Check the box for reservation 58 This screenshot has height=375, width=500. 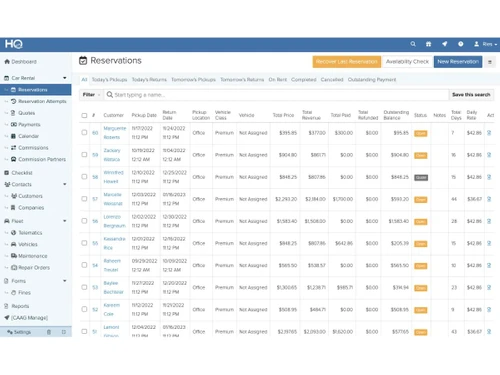coord(84,177)
